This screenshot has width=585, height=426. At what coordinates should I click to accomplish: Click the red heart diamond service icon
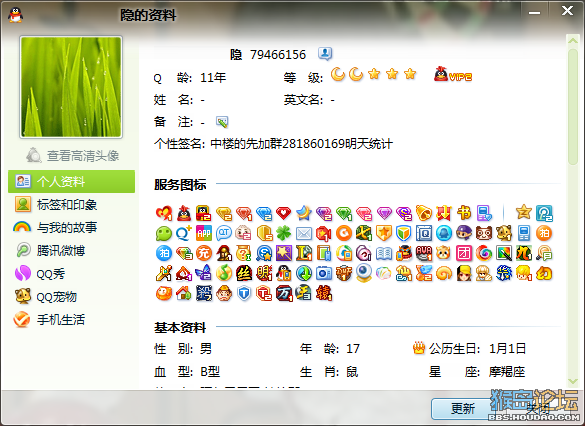pos(284,213)
